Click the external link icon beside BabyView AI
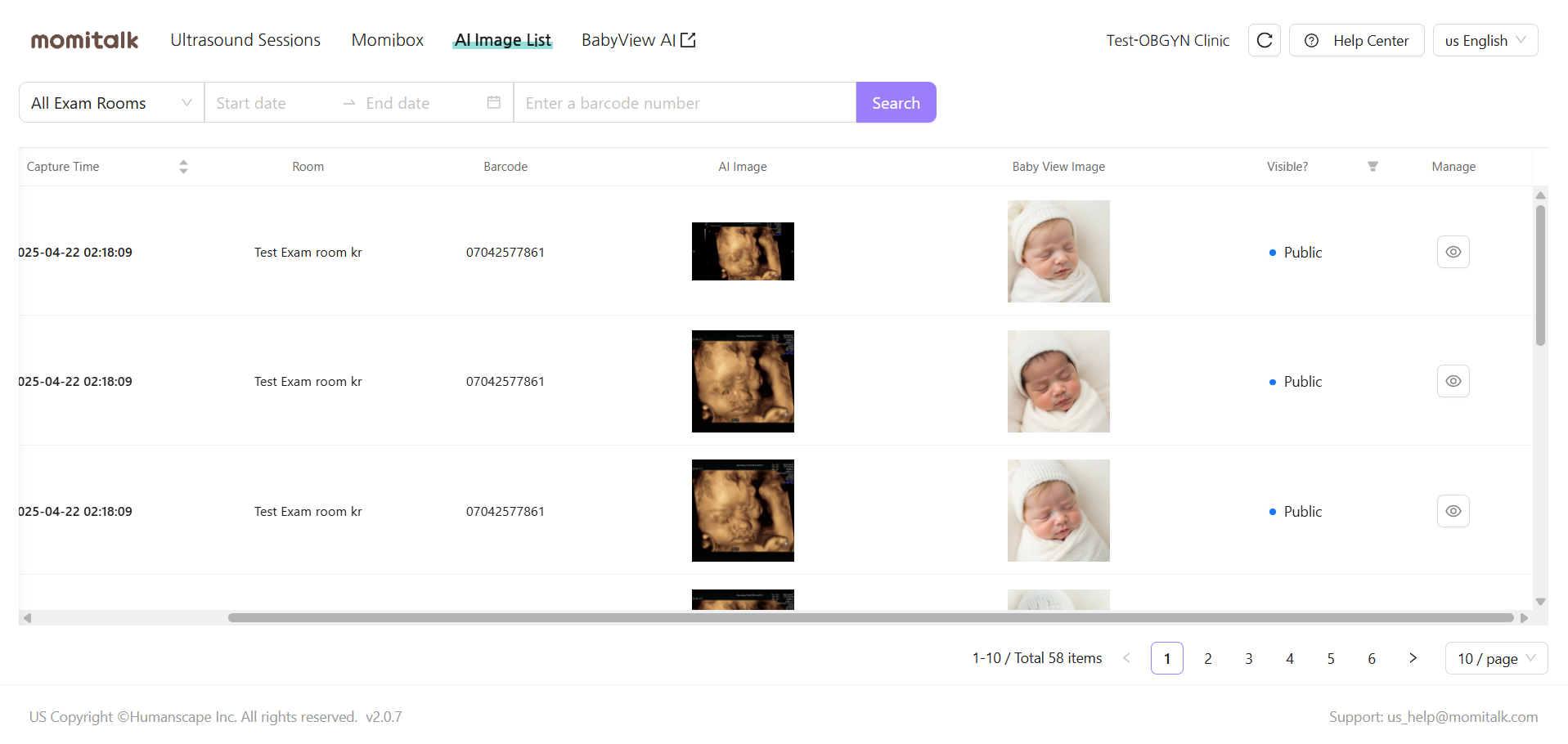This screenshot has height=744, width=1568. click(688, 38)
